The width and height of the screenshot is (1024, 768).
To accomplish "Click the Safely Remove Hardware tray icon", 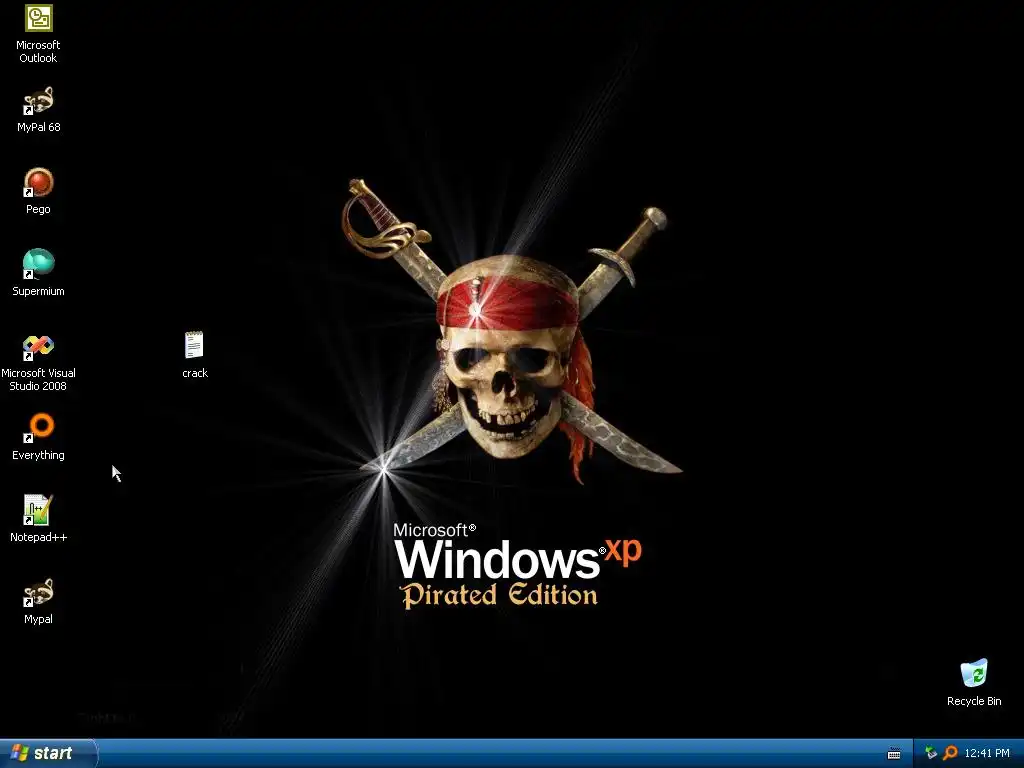I will tap(931, 753).
